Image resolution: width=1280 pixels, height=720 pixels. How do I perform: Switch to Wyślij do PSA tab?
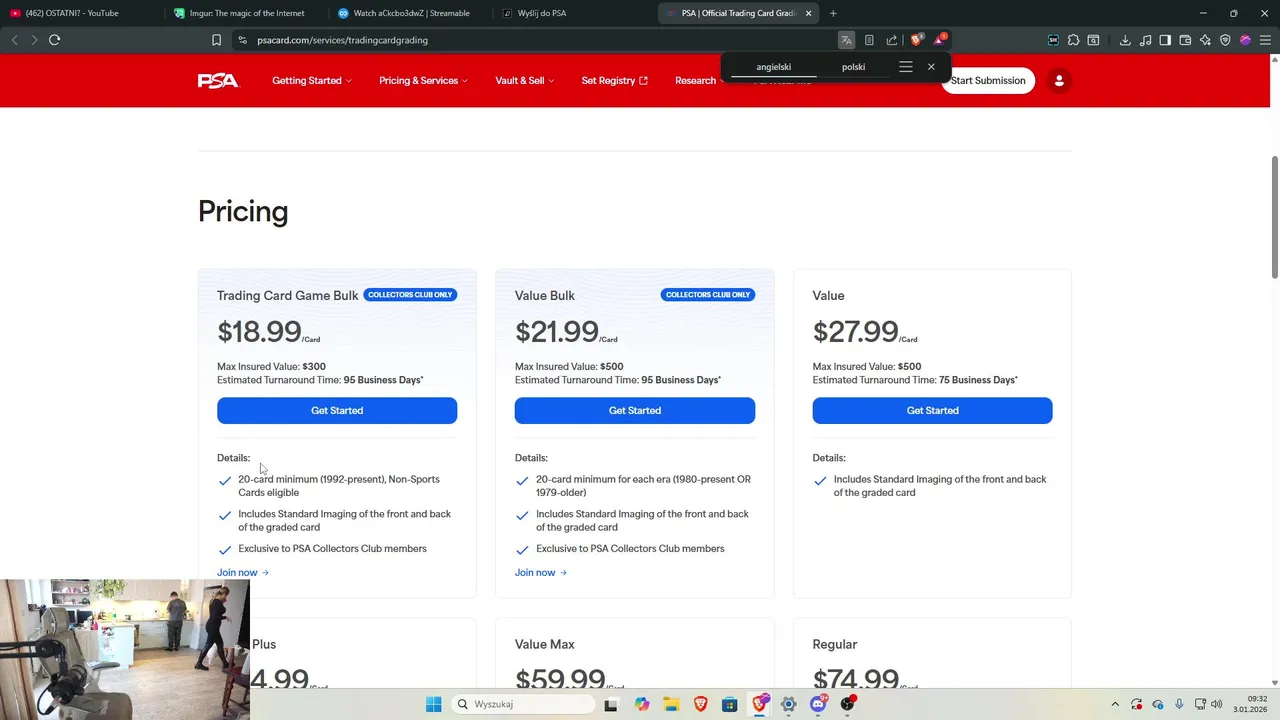coord(574,13)
